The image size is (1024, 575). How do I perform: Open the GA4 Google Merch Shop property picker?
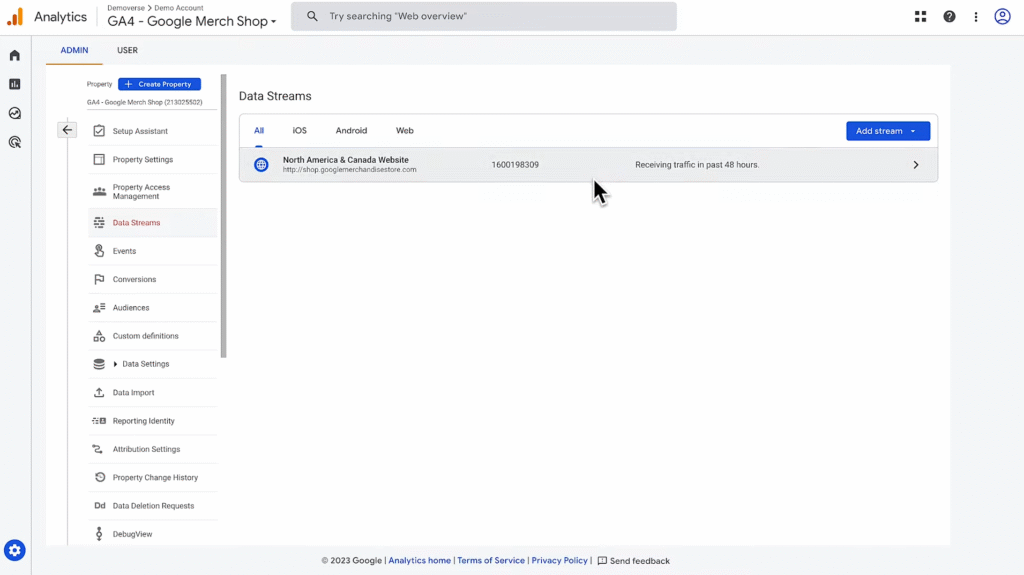[x=192, y=21]
